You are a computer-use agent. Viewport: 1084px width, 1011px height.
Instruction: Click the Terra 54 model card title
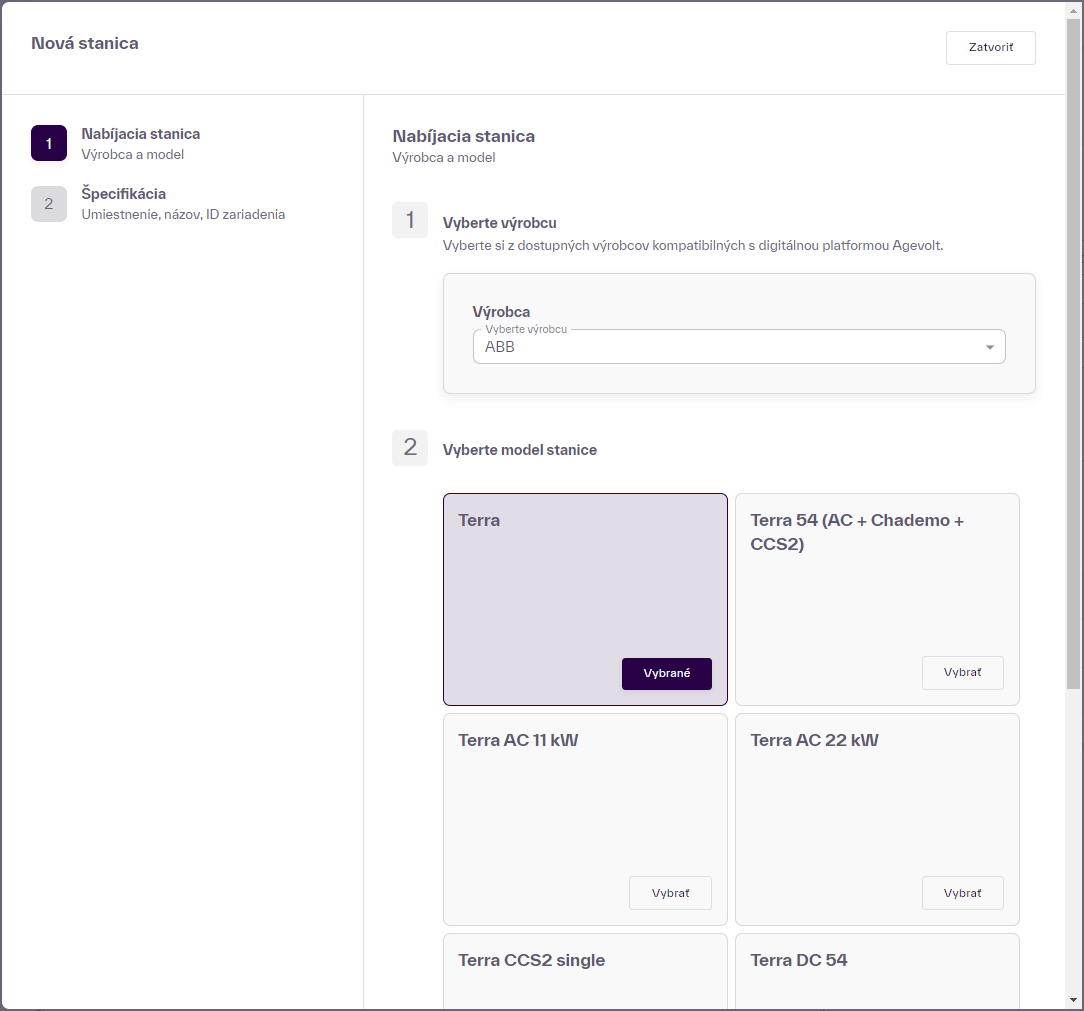coord(857,532)
